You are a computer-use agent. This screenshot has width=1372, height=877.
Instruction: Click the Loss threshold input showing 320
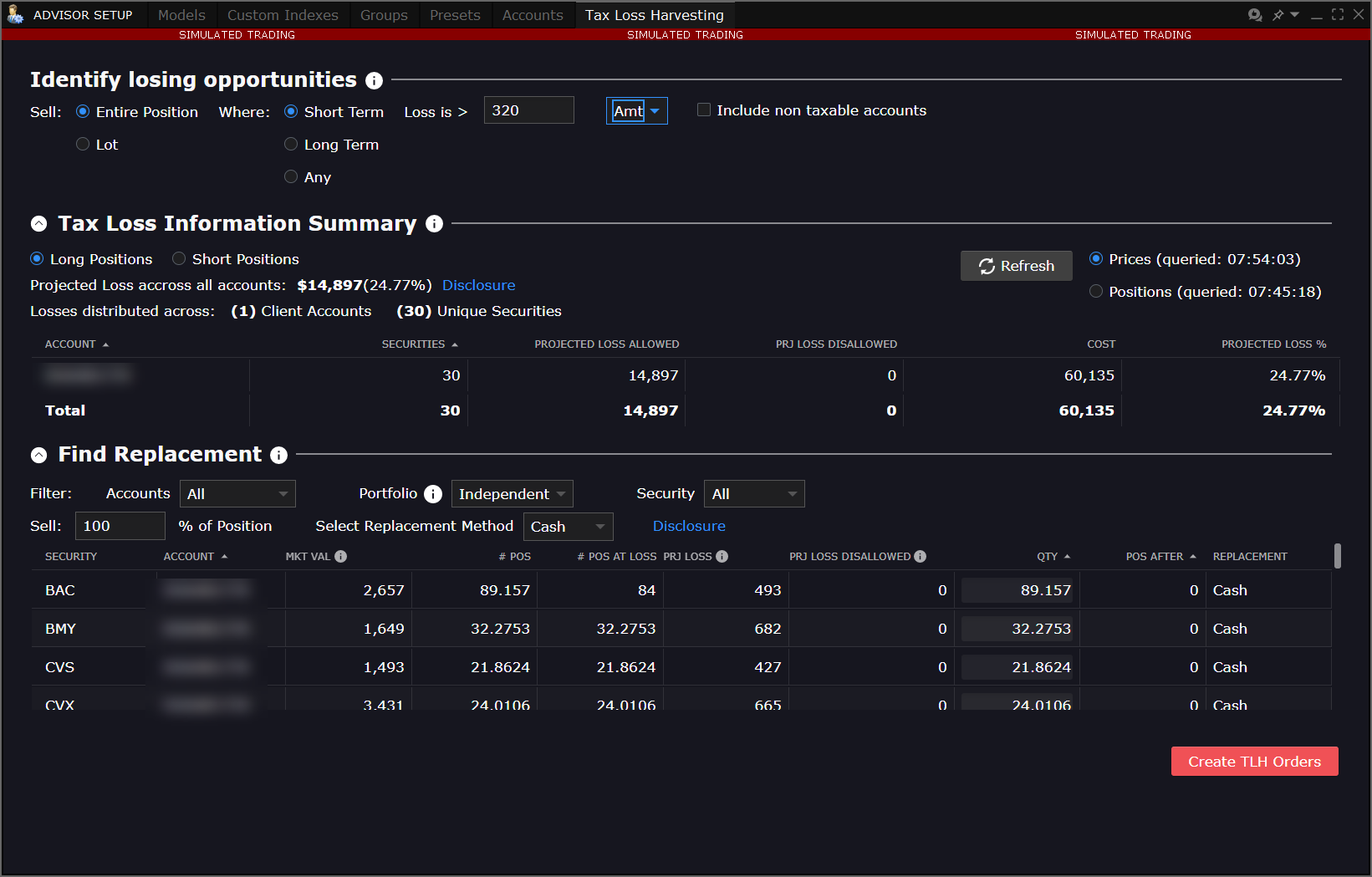point(528,110)
